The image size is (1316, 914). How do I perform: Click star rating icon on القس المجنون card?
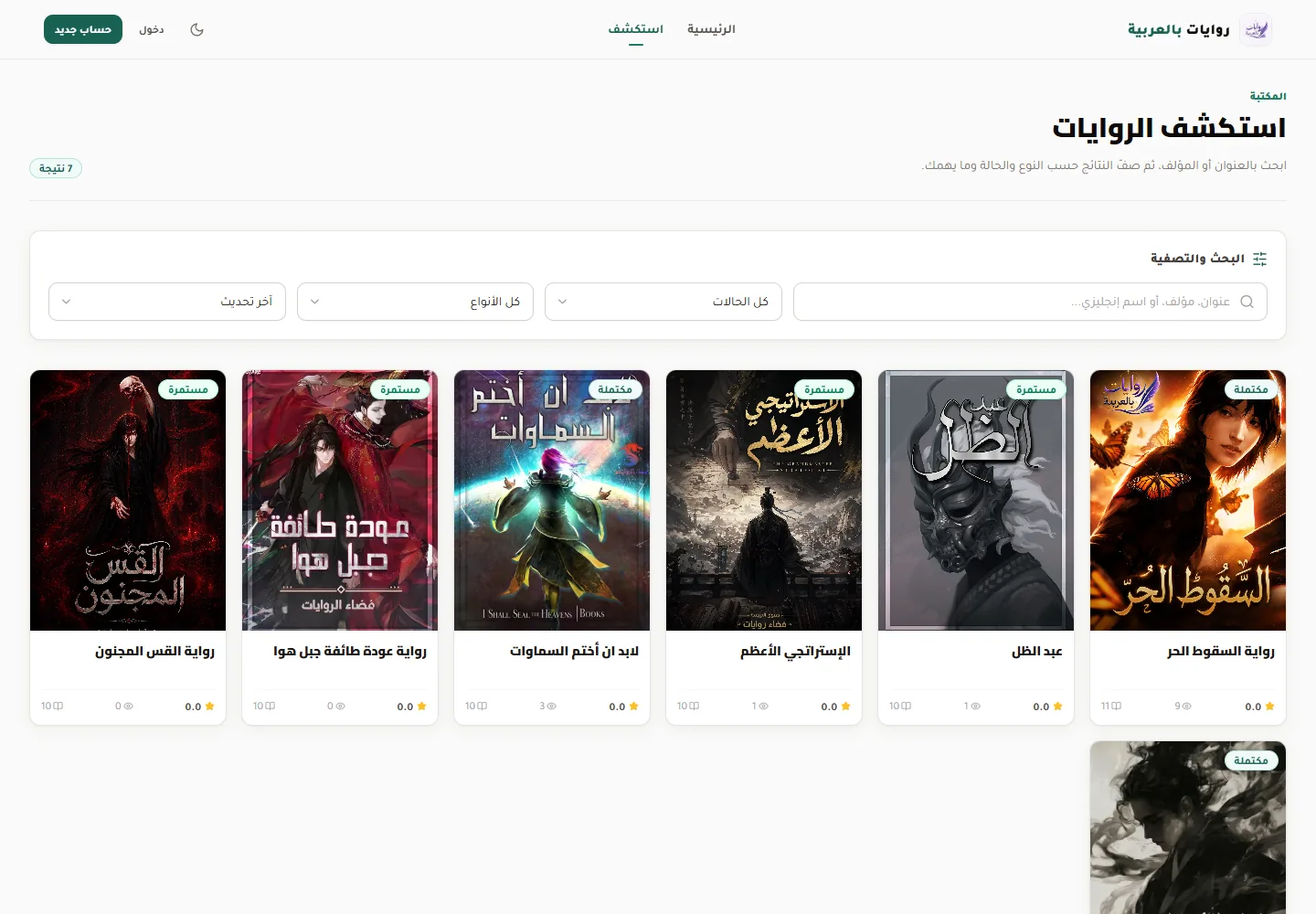(x=209, y=707)
